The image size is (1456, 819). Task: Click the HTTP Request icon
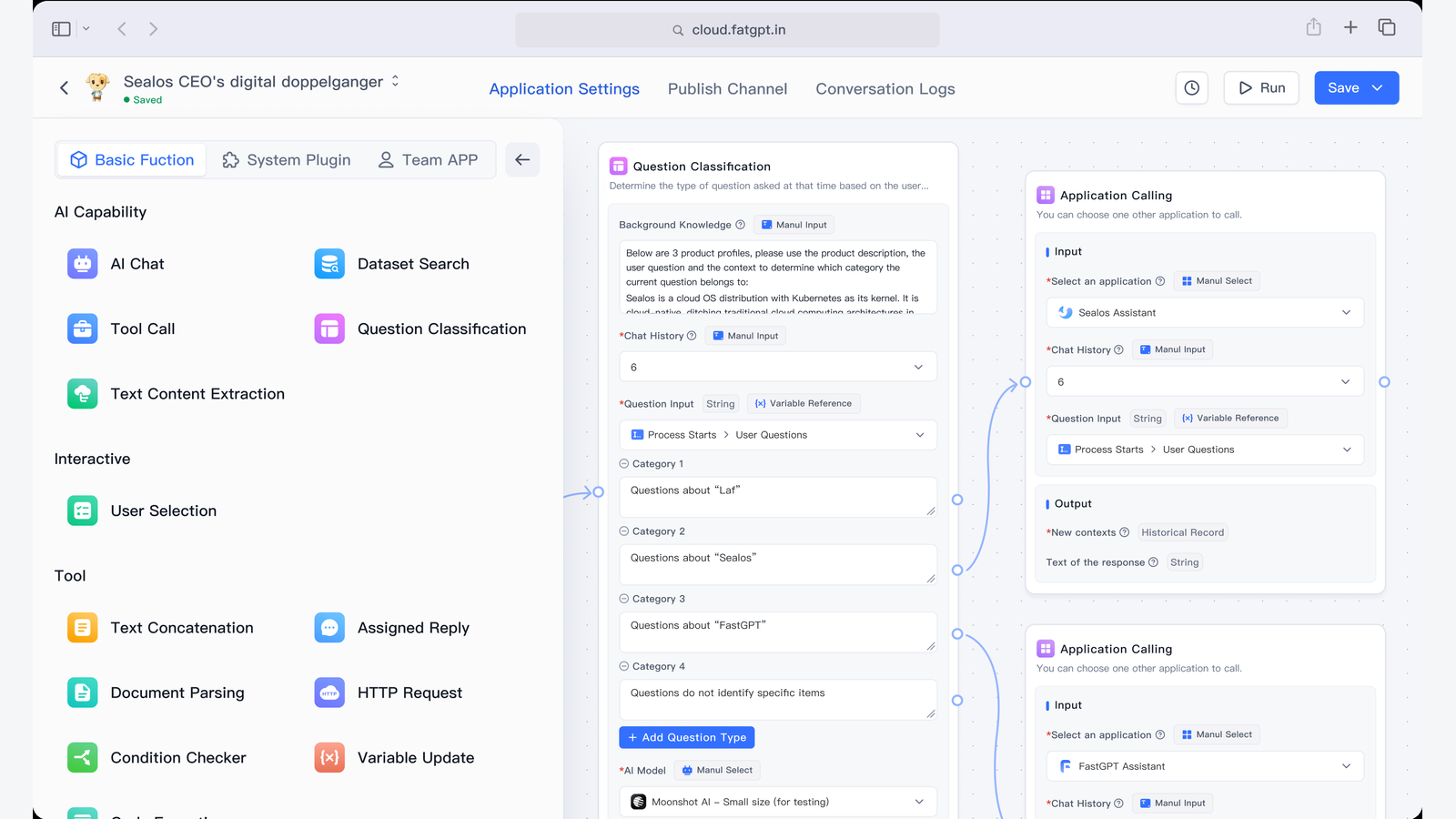(x=329, y=693)
